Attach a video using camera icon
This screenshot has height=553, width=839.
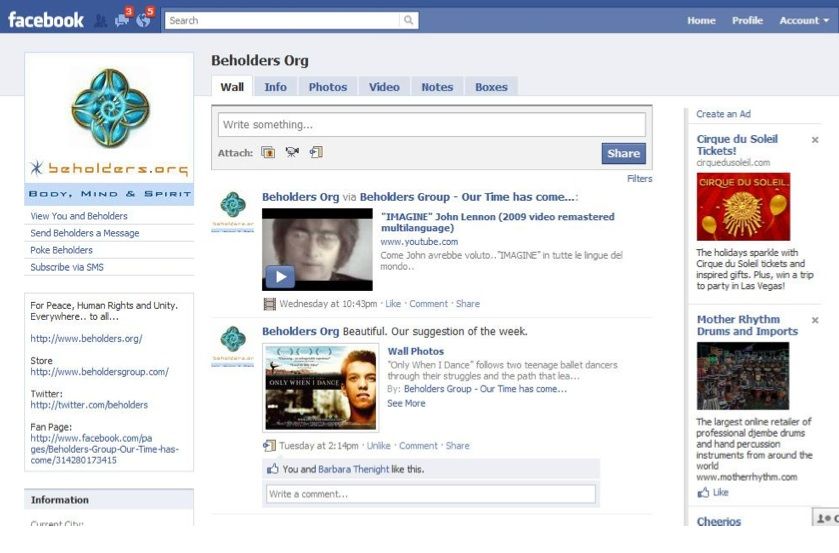pyautogui.click(x=292, y=153)
